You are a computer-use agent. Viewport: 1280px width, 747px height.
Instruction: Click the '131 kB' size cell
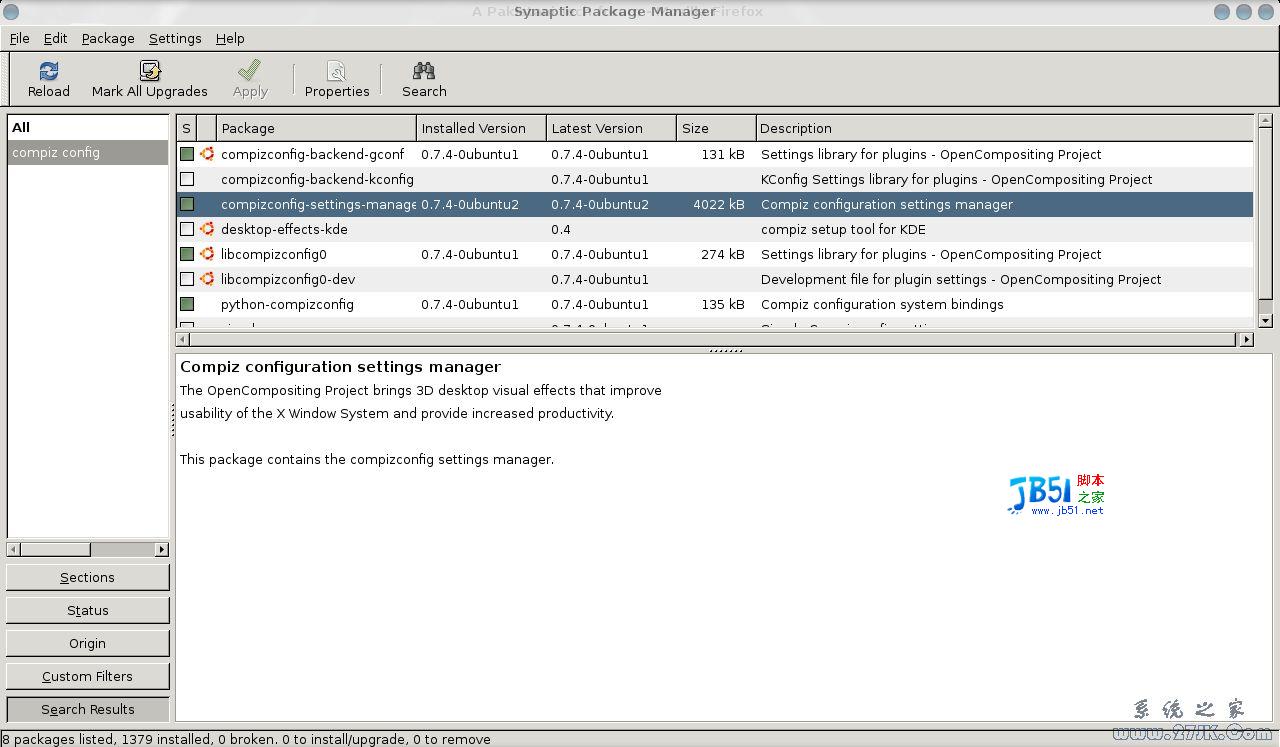tap(722, 154)
